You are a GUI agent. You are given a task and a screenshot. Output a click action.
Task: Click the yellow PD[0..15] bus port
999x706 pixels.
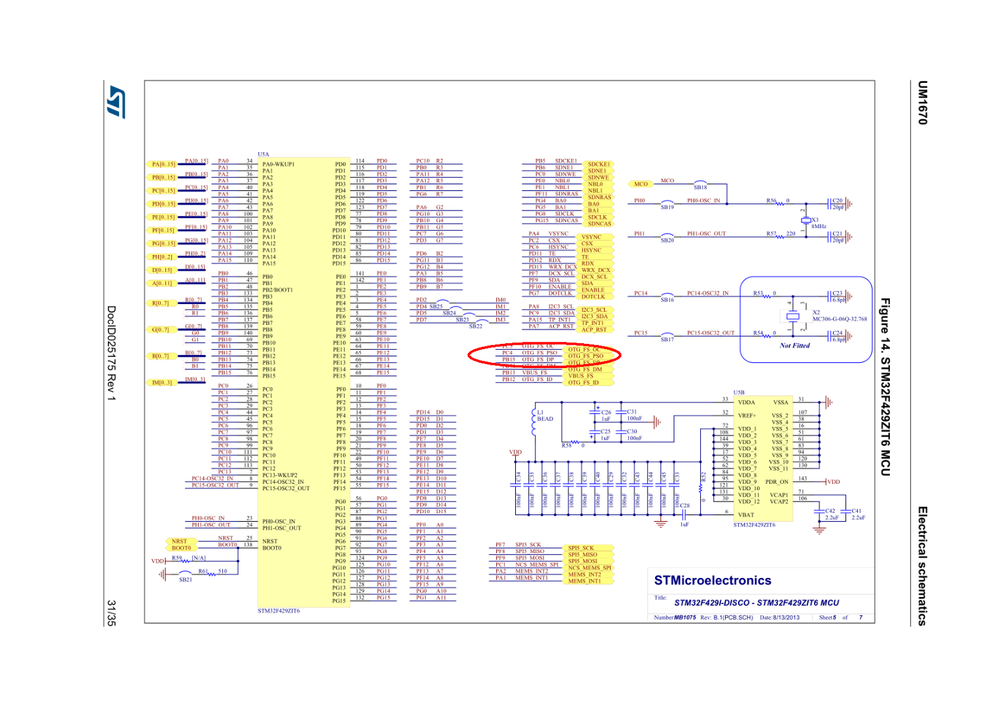point(163,204)
